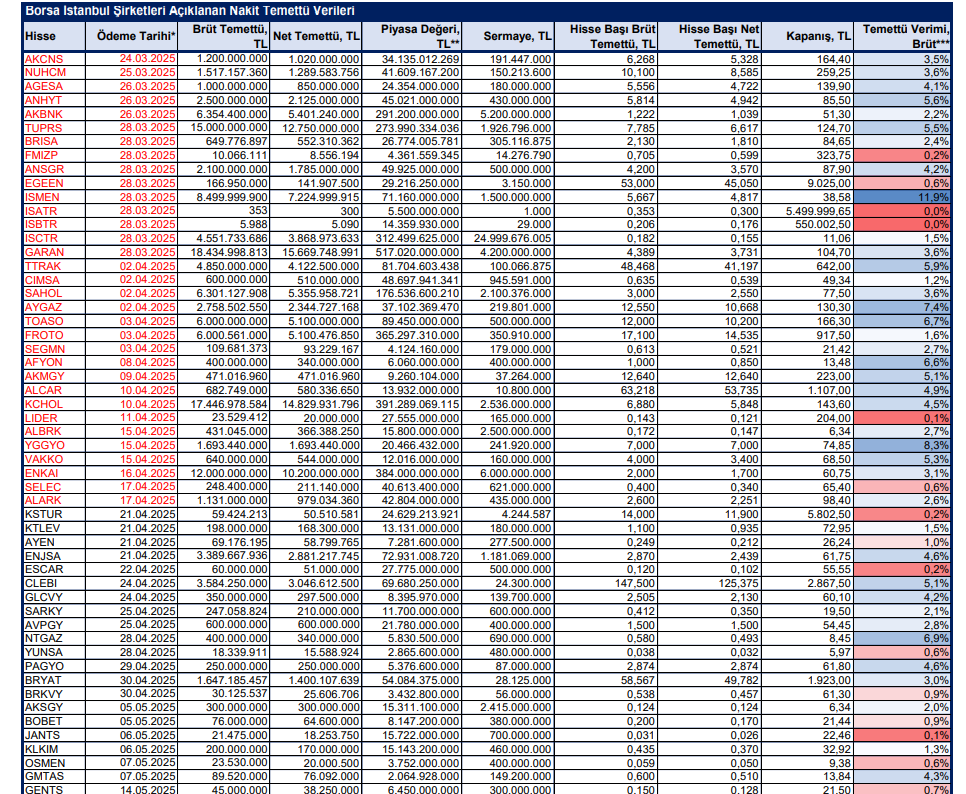Screen dimensions: 966x794
Task: Click the 8,3% yield cell for YGGYO
Action: pos(903,445)
